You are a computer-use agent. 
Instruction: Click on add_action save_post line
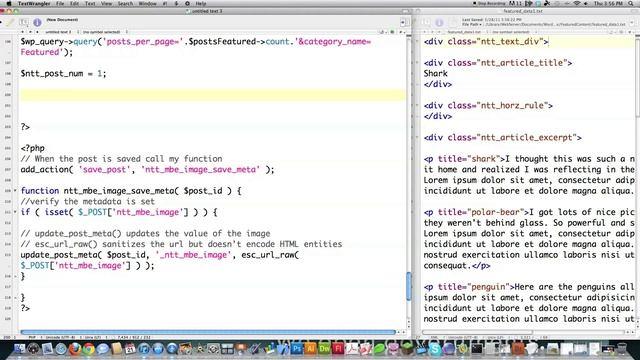(147, 169)
